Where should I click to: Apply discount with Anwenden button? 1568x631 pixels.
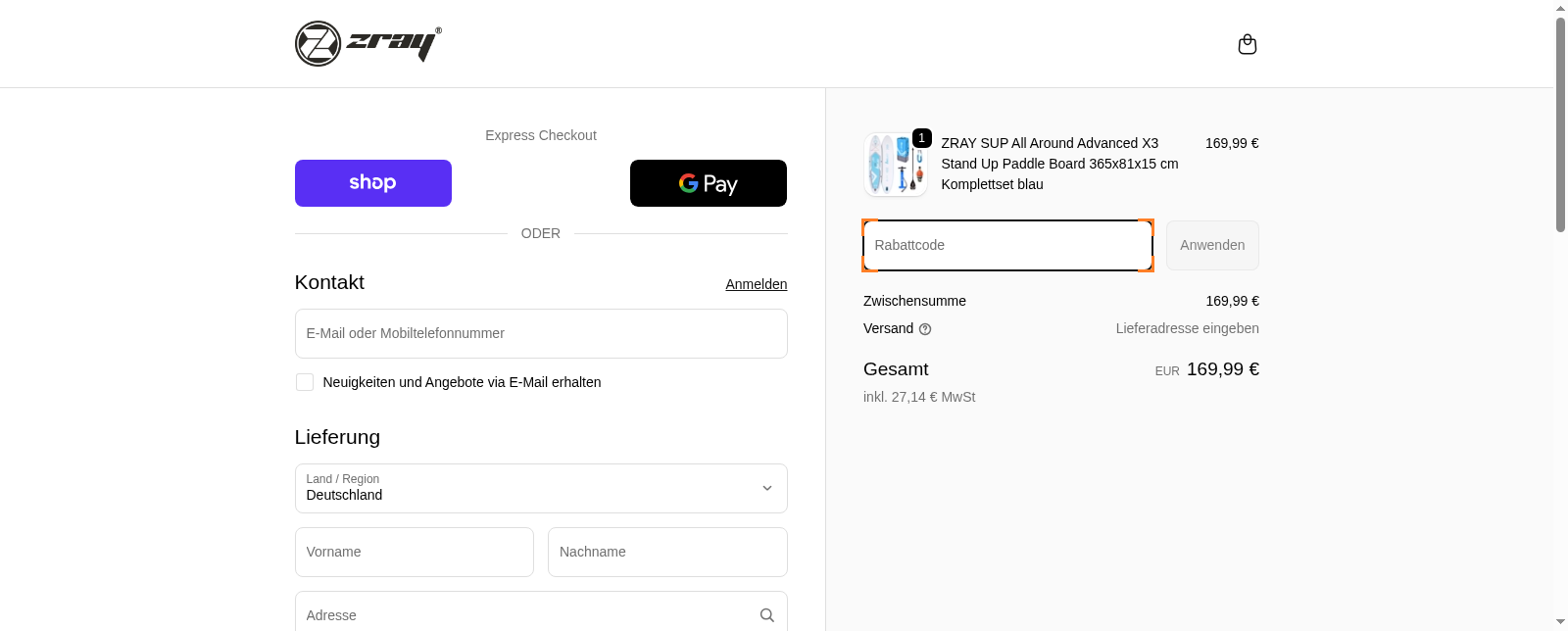click(1212, 245)
